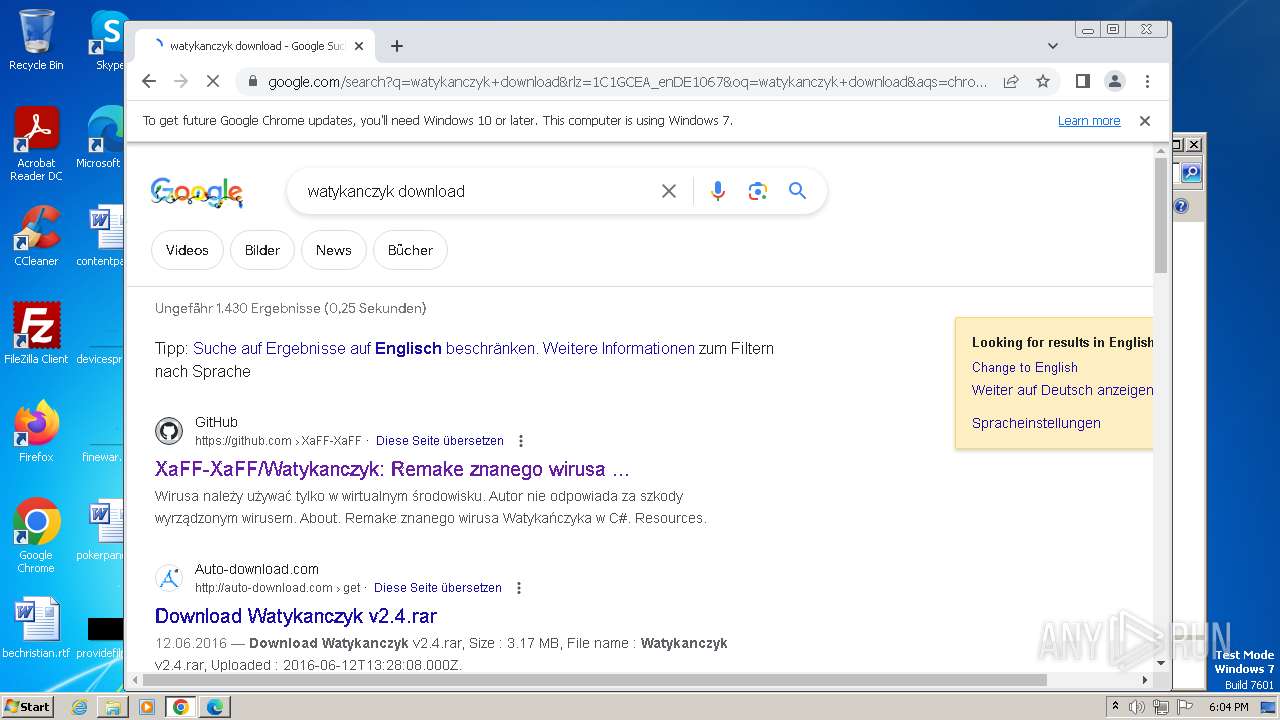1280x720 pixels.
Task: Switch to the Bilder filter
Action: point(262,250)
